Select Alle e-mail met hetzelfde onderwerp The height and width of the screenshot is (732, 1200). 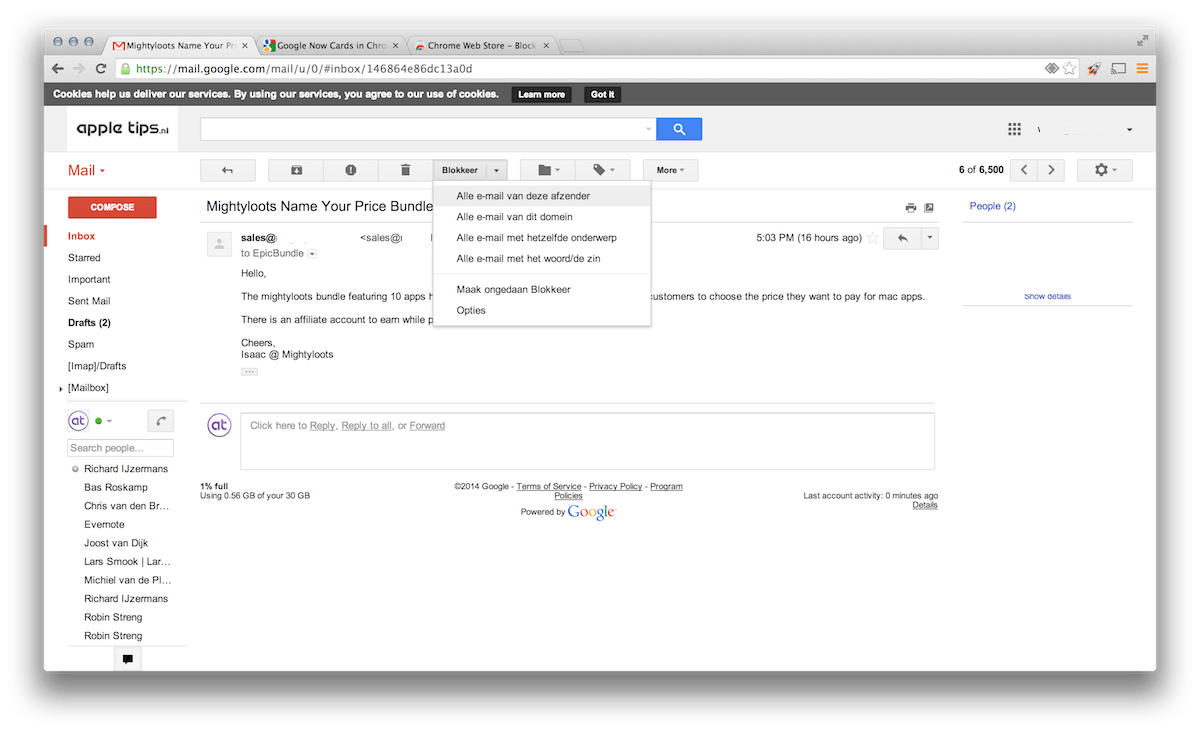click(542, 238)
